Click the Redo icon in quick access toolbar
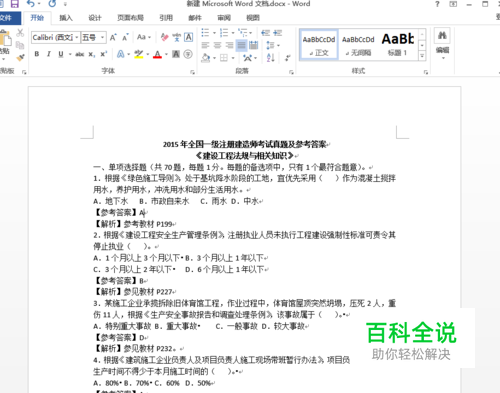This screenshot has height=393, width=500. point(52,4)
